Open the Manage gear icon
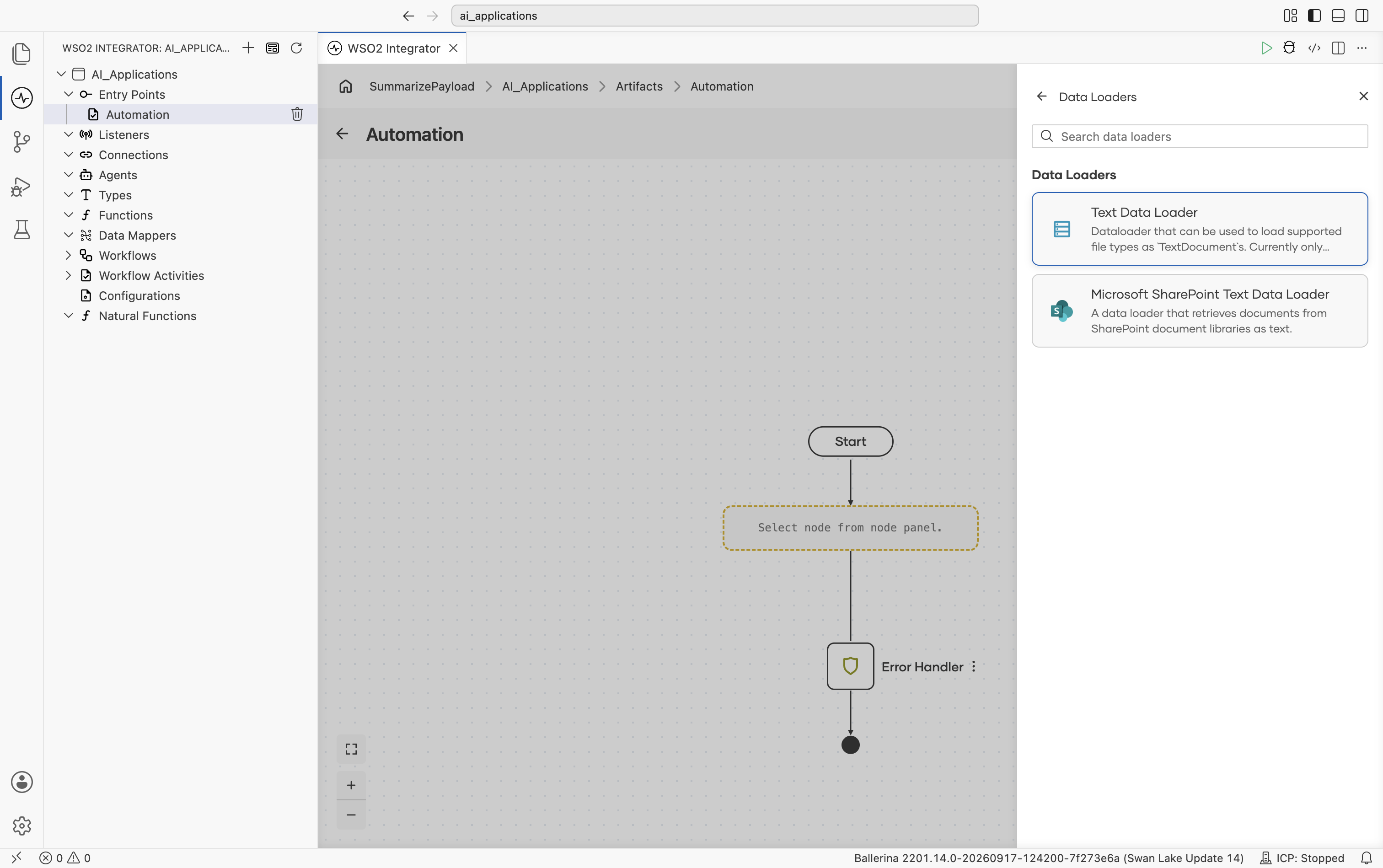 click(x=22, y=825)
